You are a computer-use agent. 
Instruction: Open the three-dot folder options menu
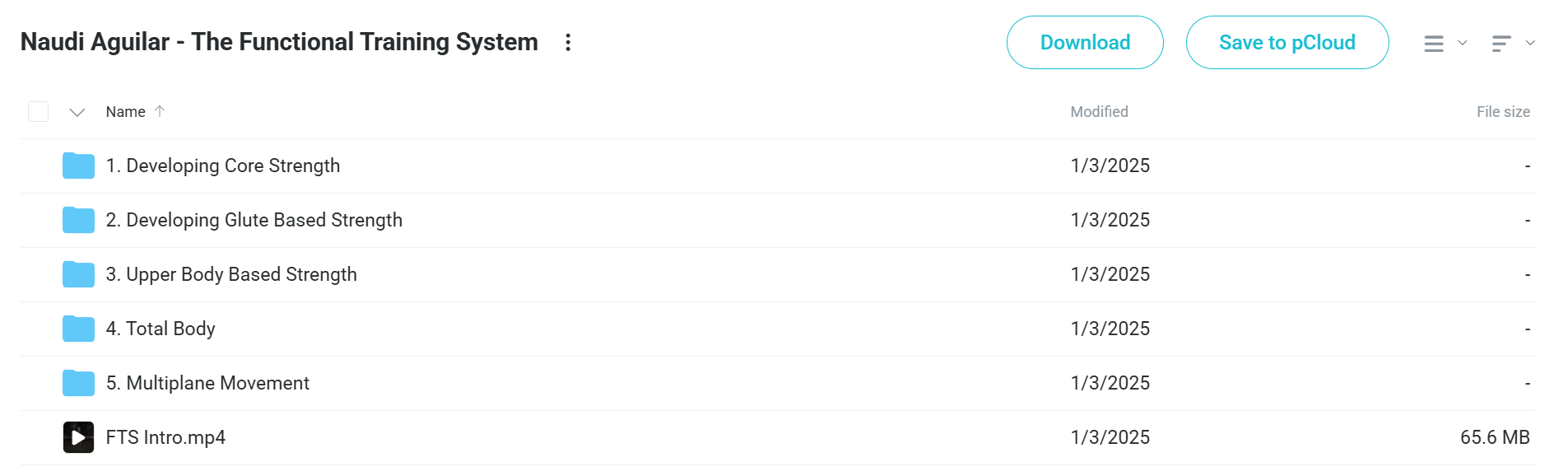568,42
